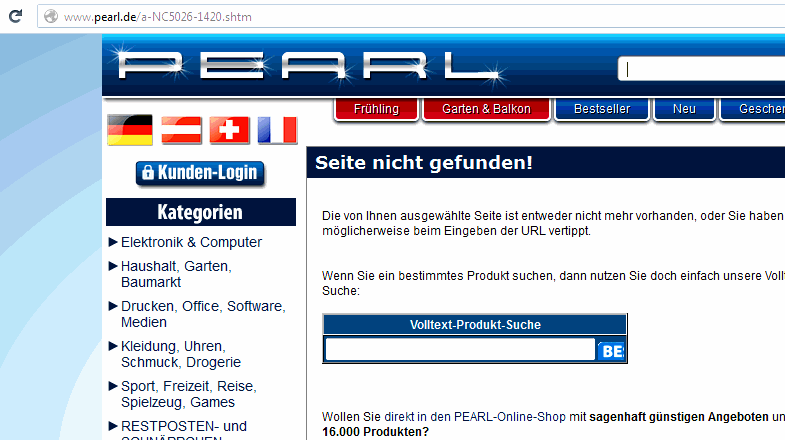The width and height of the screenshot is (785, 440).
Task: Reload the page with the refresh icon
Action: click(x=16, y=17)
